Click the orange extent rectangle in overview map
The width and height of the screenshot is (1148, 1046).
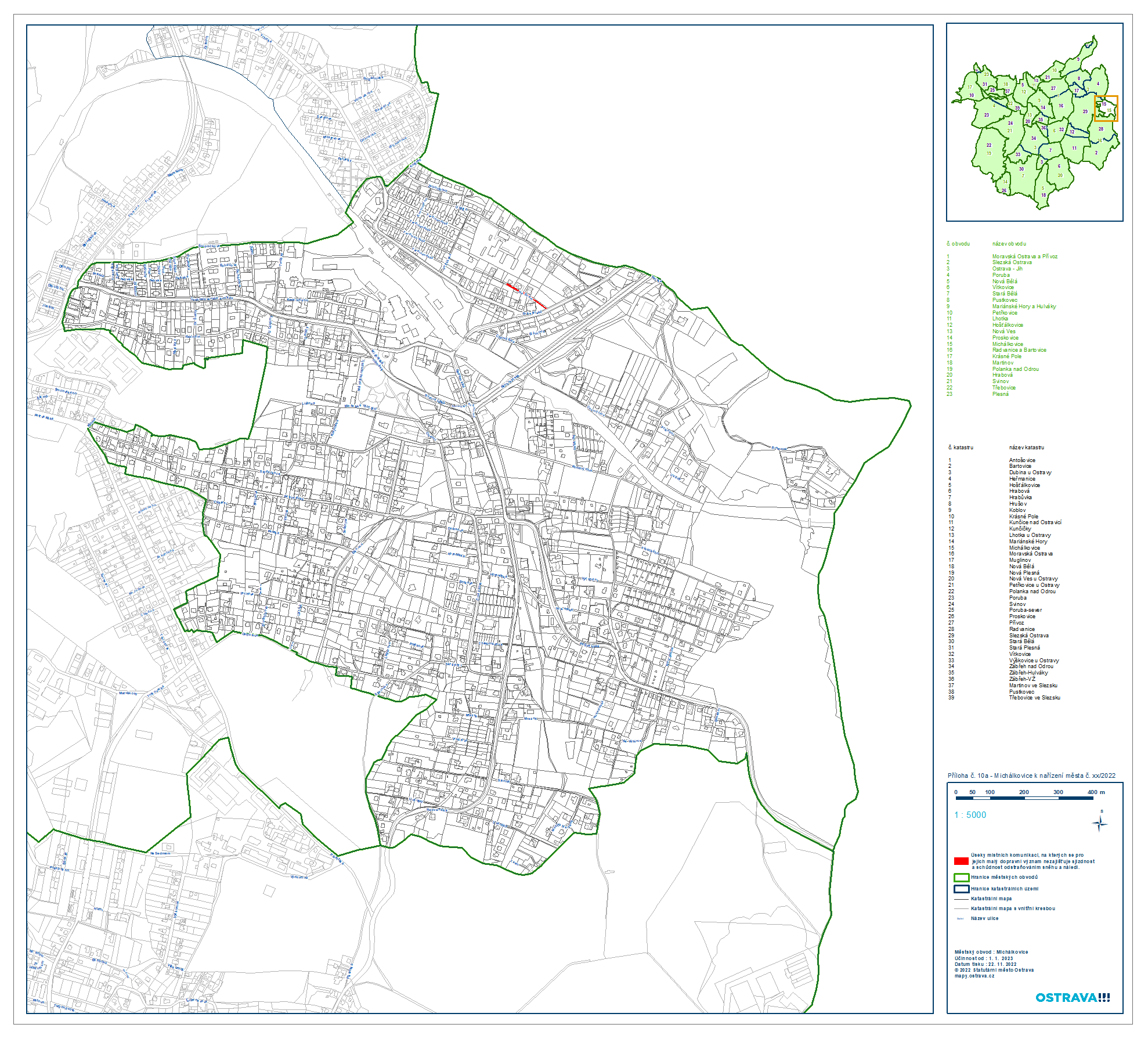pos(1106,108)
